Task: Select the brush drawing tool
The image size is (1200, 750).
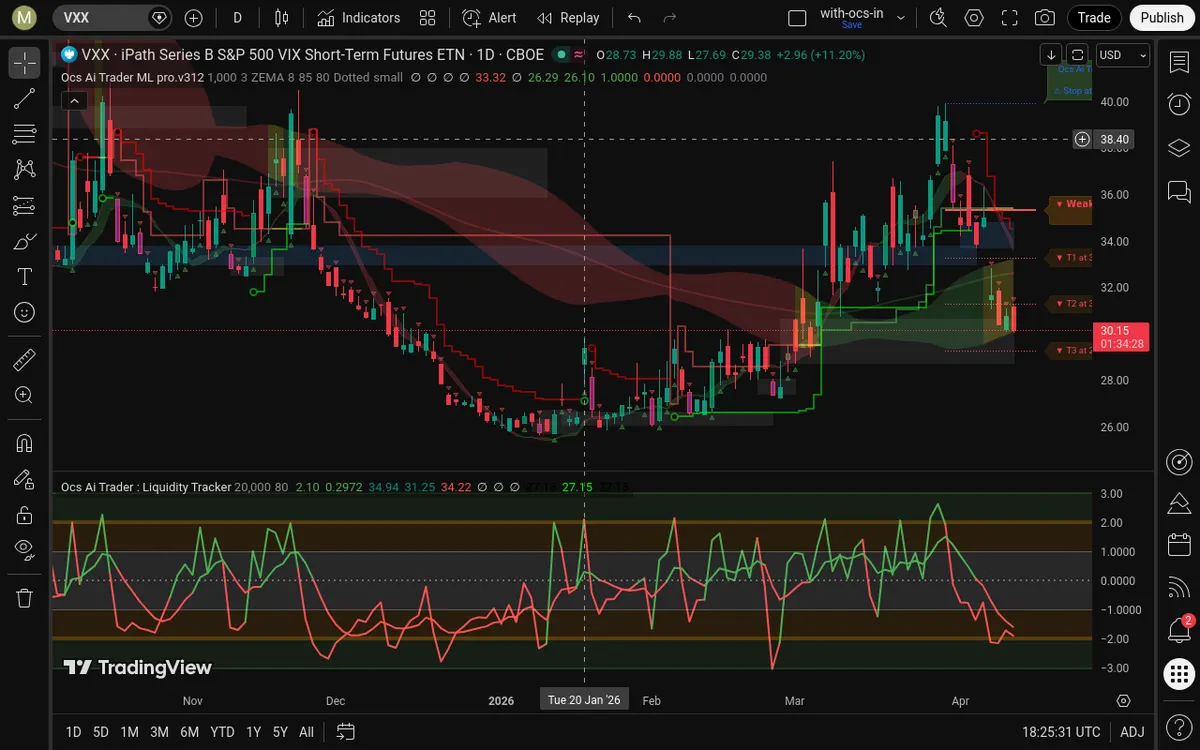Action: [x=25, y=241]
